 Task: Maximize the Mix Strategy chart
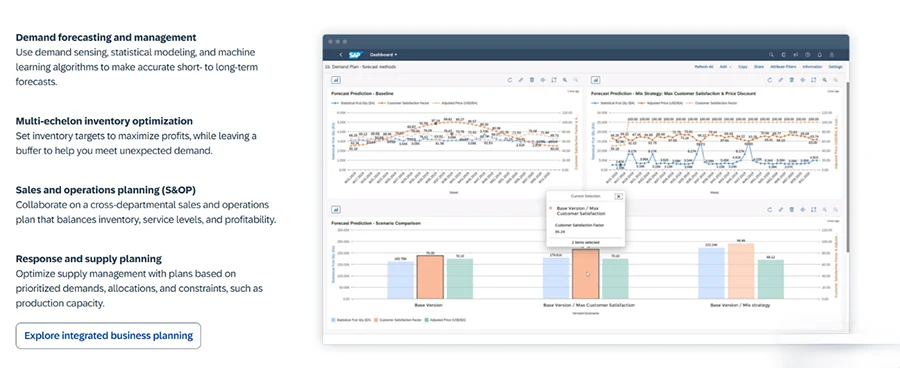[x=813, y=80]
